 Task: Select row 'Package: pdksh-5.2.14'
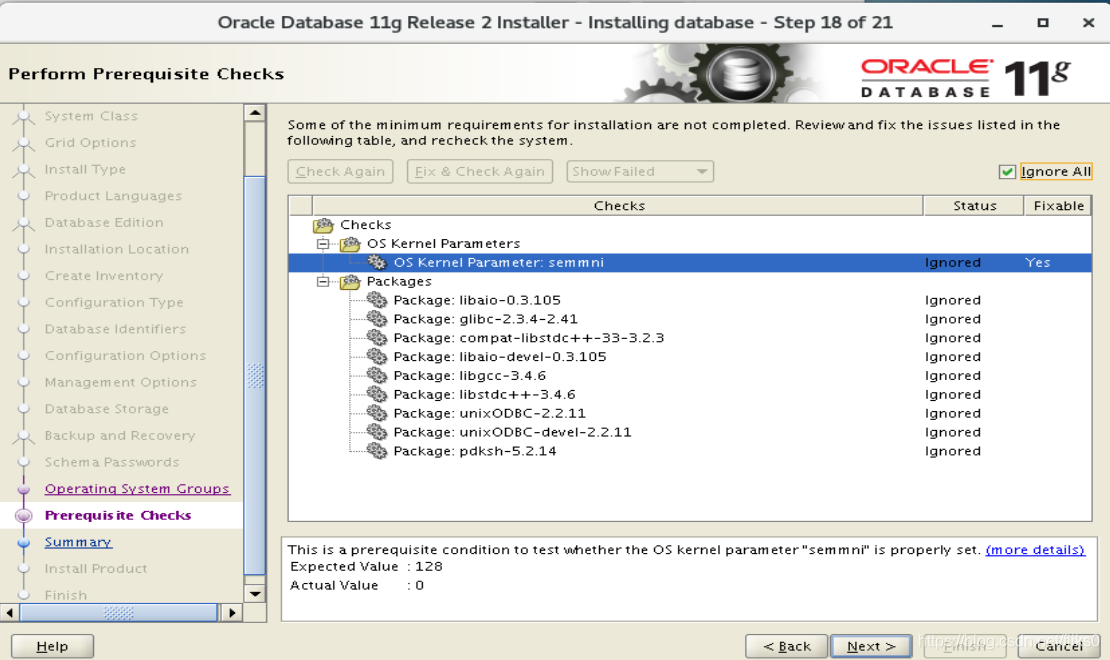[x=690, y=451]
